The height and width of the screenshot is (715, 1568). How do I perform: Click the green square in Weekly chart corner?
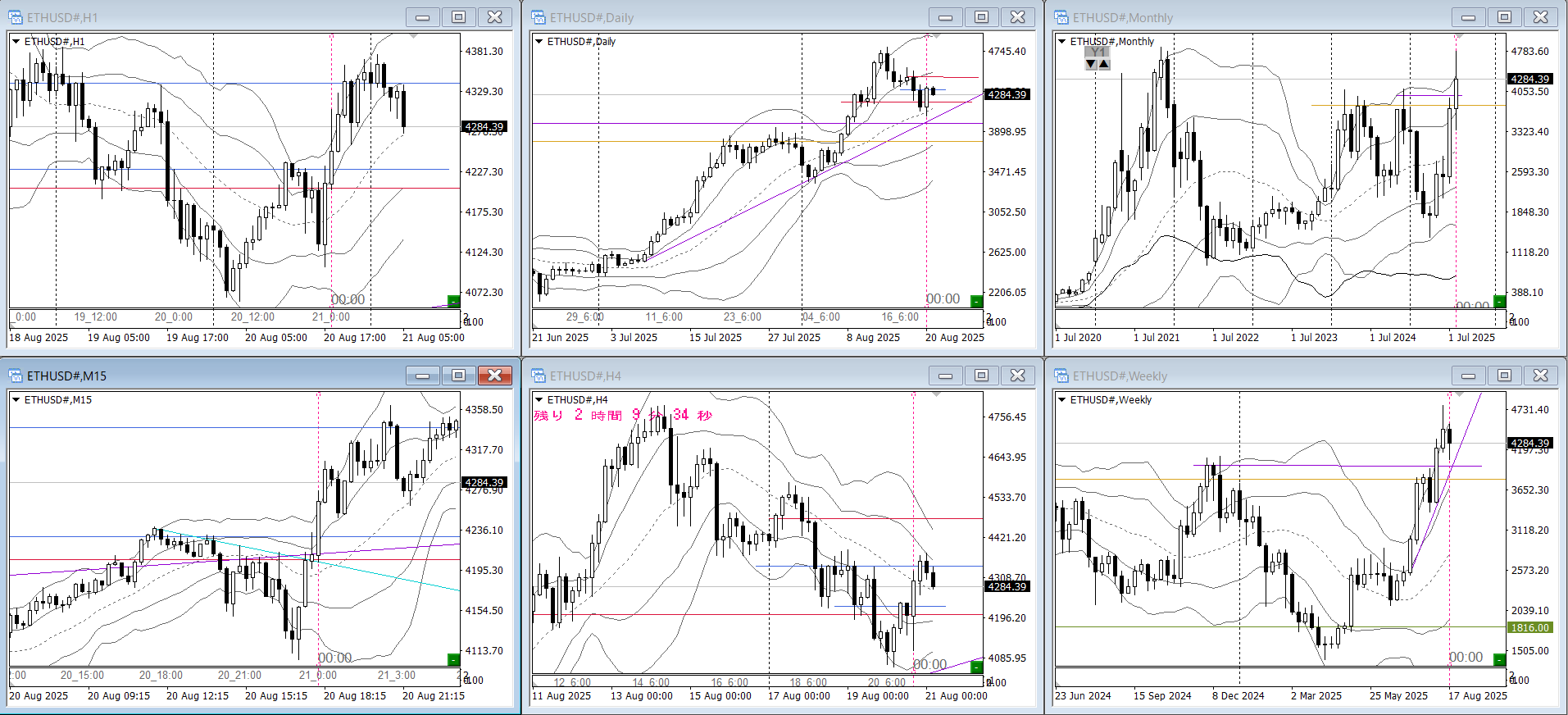[1499, 659]
